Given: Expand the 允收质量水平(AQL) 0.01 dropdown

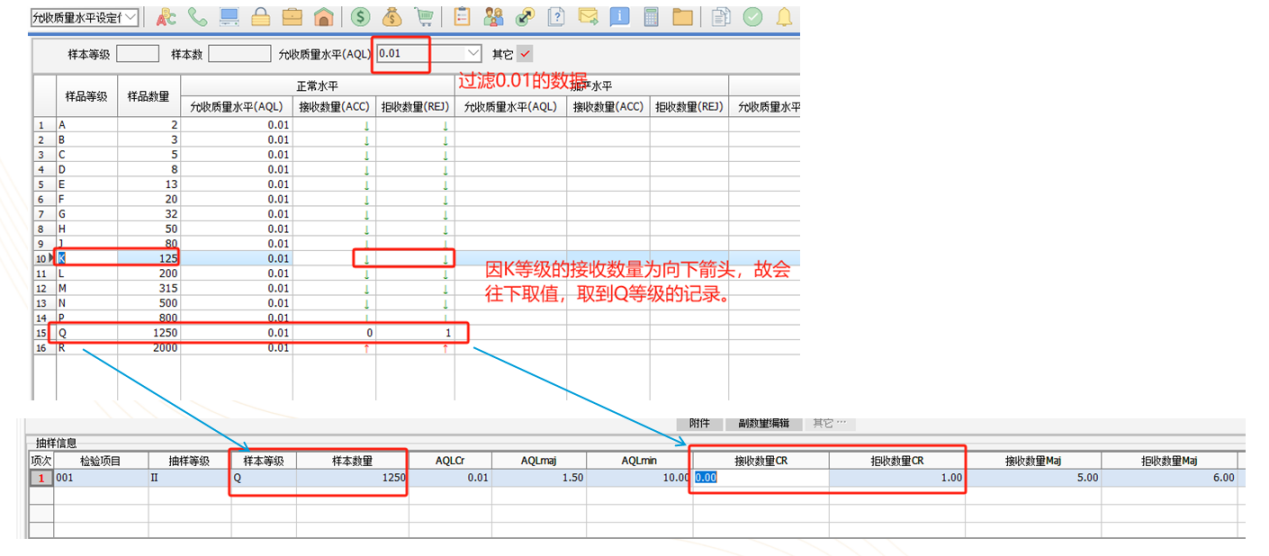Looking at the screenshot, I should tap(473, 53).
